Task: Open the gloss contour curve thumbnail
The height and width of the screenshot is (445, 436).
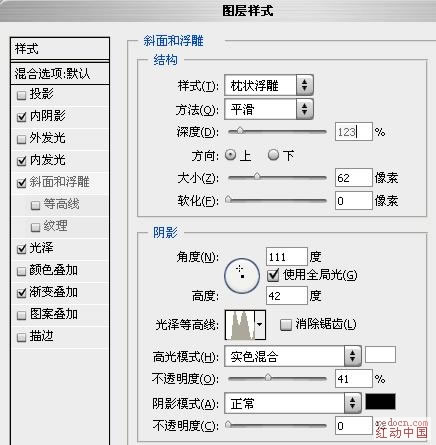Action: tap(240, 325)
